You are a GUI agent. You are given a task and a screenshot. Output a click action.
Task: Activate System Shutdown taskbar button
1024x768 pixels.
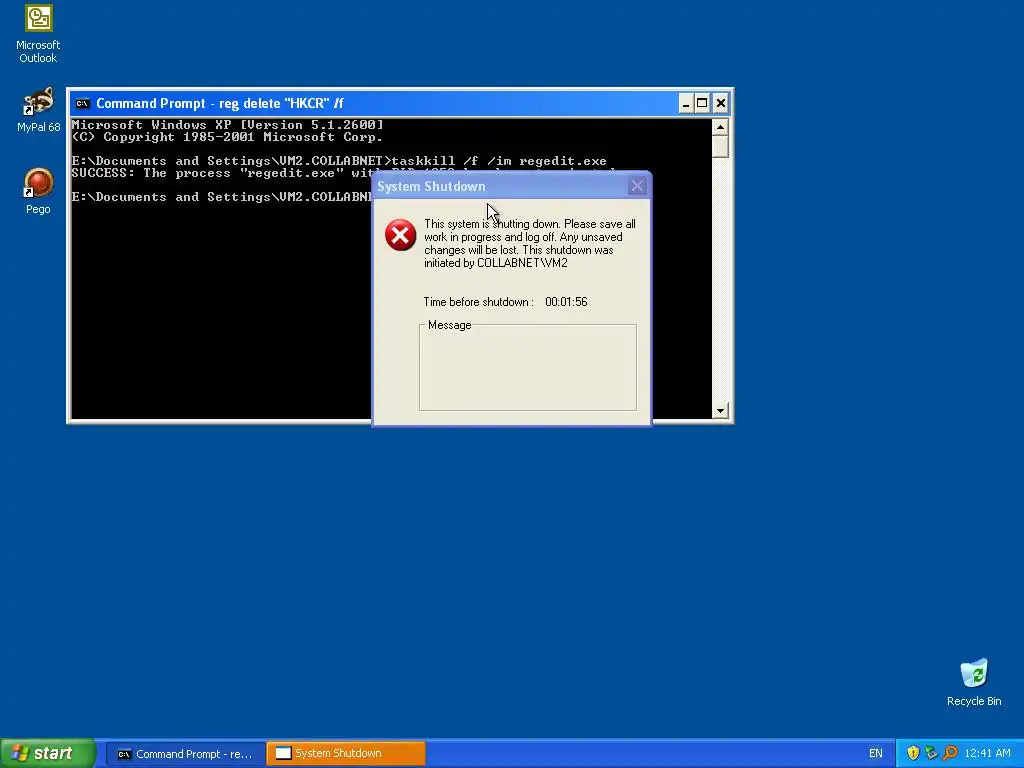(346, 754)
